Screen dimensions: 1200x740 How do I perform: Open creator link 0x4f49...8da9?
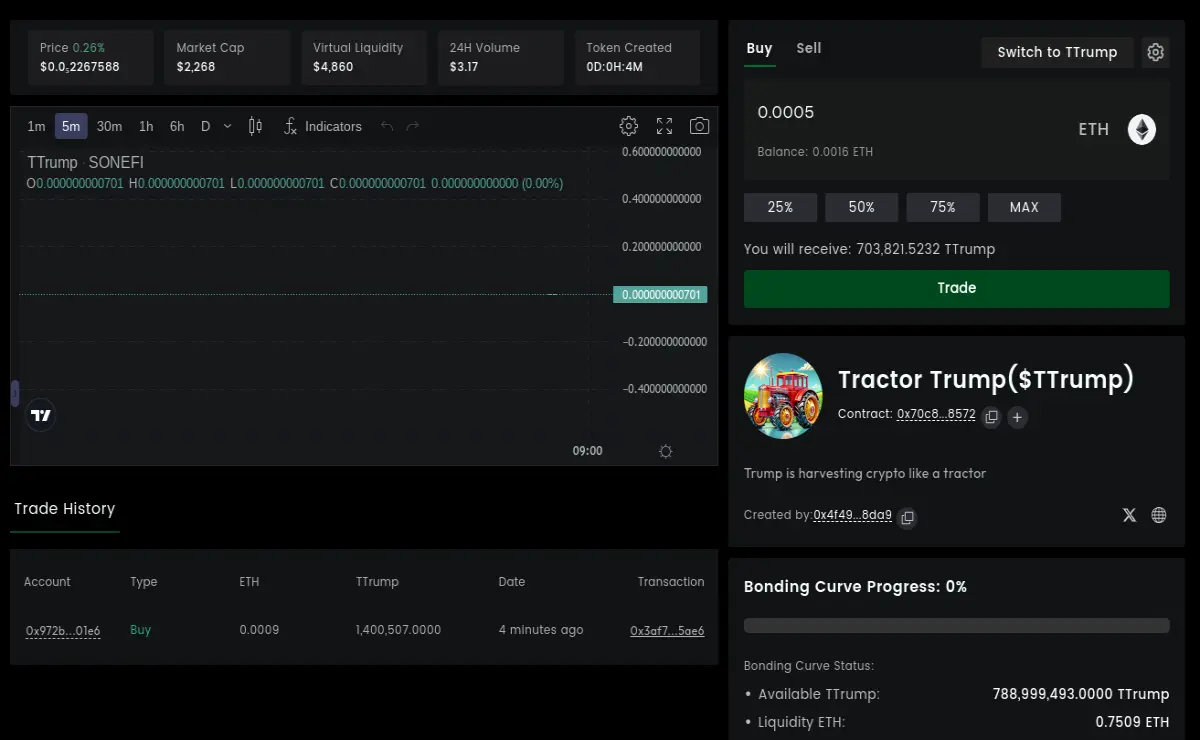coord(852,515)
